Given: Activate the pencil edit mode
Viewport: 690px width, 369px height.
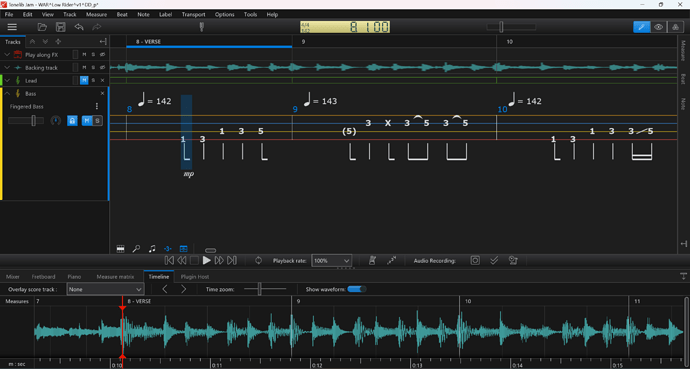Looking at the screenshot, I should coord(642,27).
